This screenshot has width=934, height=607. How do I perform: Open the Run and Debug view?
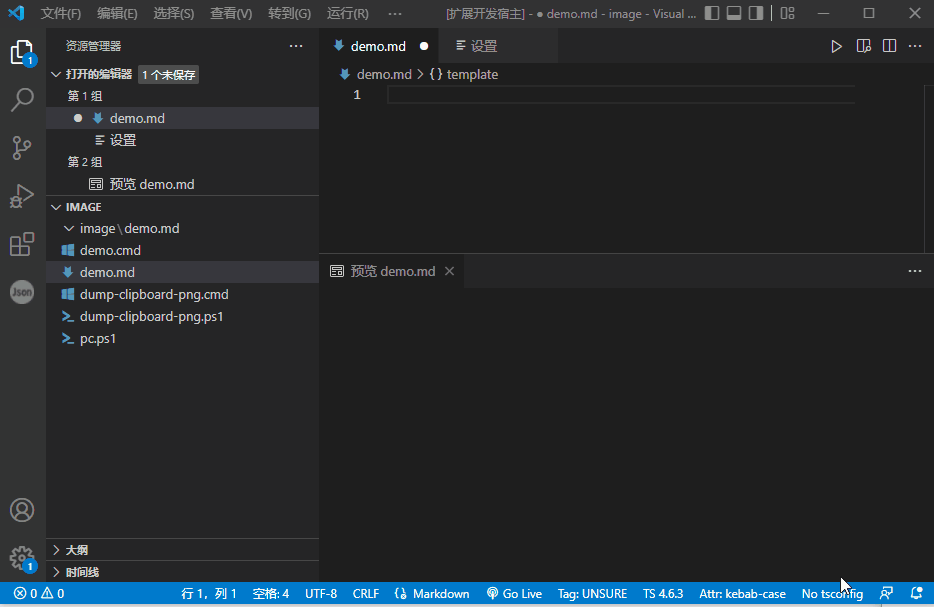(22, 196)
